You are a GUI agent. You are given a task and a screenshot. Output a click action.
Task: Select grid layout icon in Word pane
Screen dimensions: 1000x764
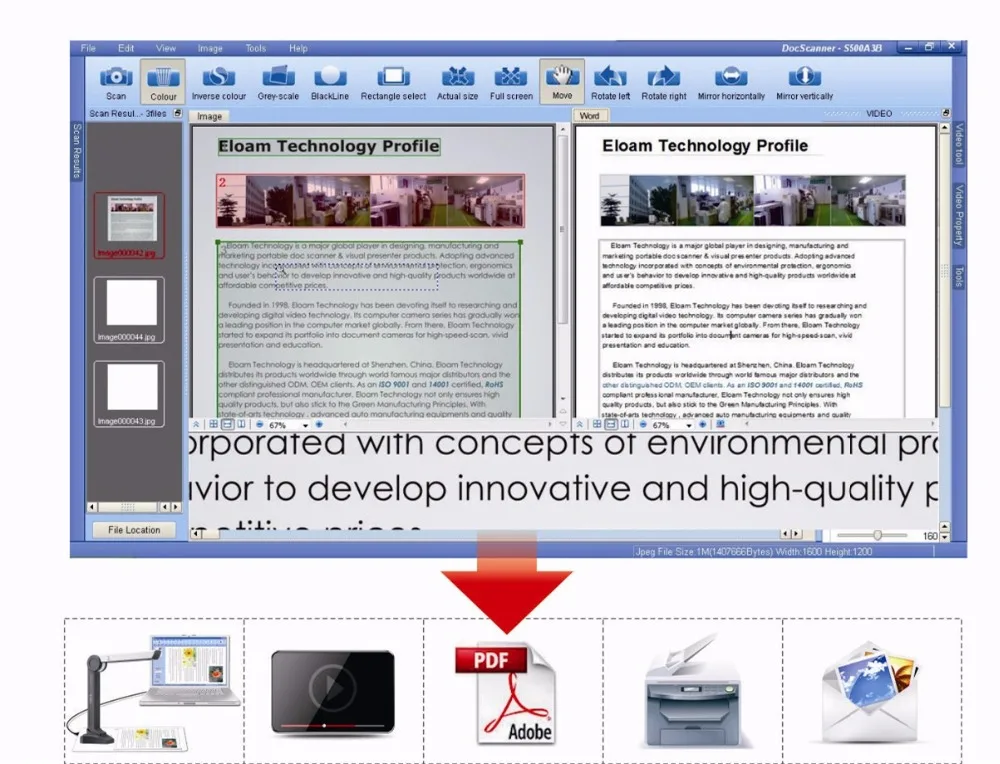click(597, 424)
